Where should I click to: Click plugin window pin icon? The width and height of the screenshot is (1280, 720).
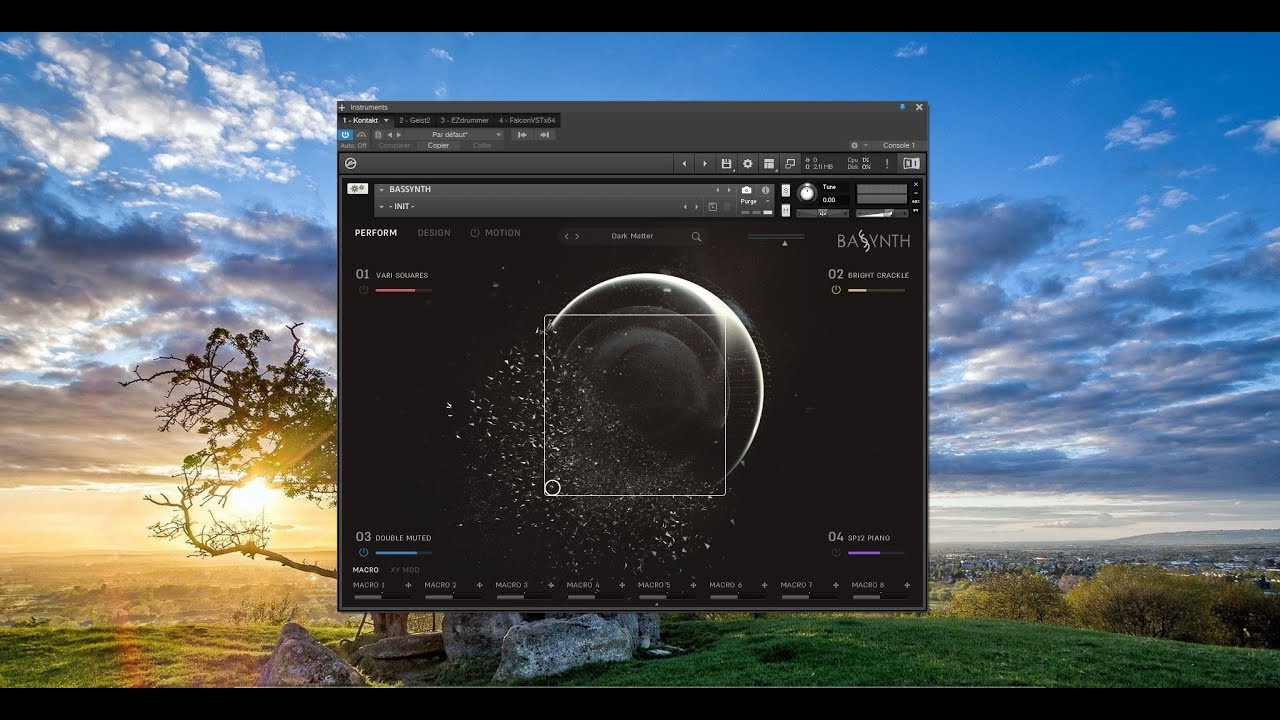tap(902, 107)
